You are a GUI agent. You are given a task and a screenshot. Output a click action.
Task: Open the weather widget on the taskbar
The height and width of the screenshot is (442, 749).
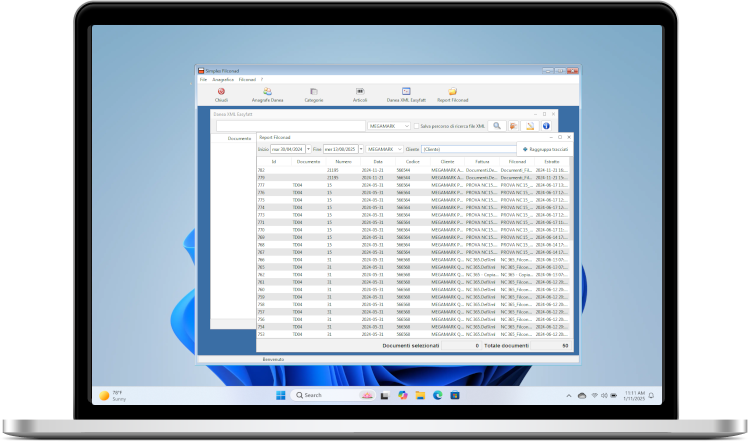tap(113, 396)
